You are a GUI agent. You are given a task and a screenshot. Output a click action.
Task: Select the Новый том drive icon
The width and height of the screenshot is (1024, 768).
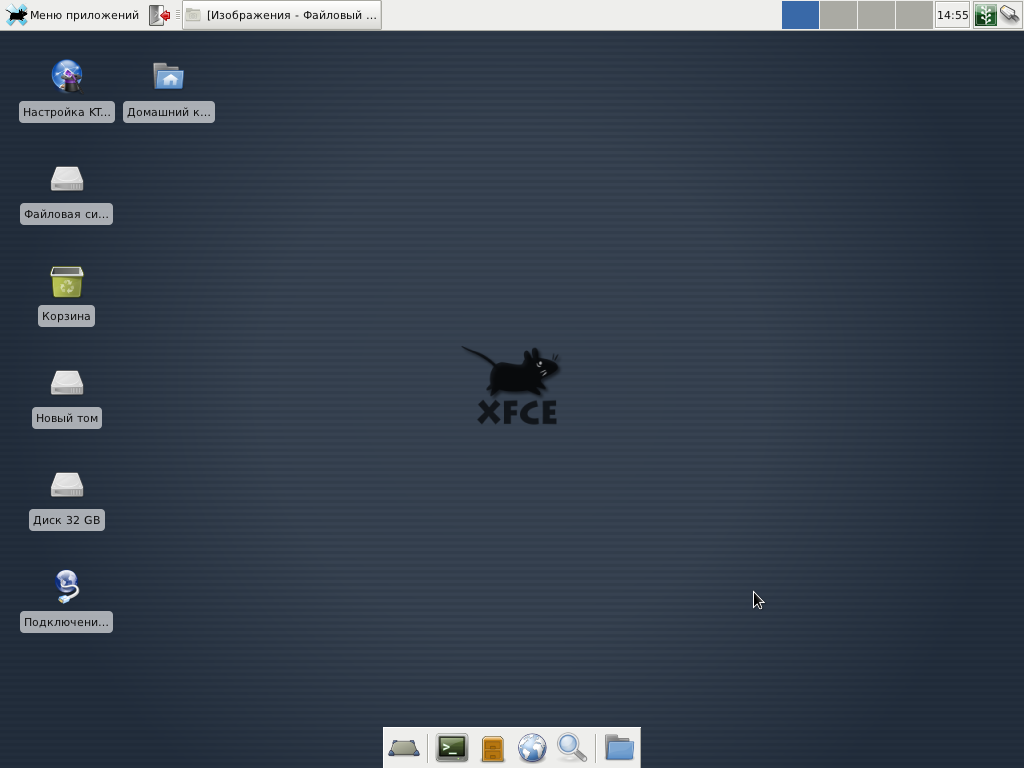click(x=67, y=382)
